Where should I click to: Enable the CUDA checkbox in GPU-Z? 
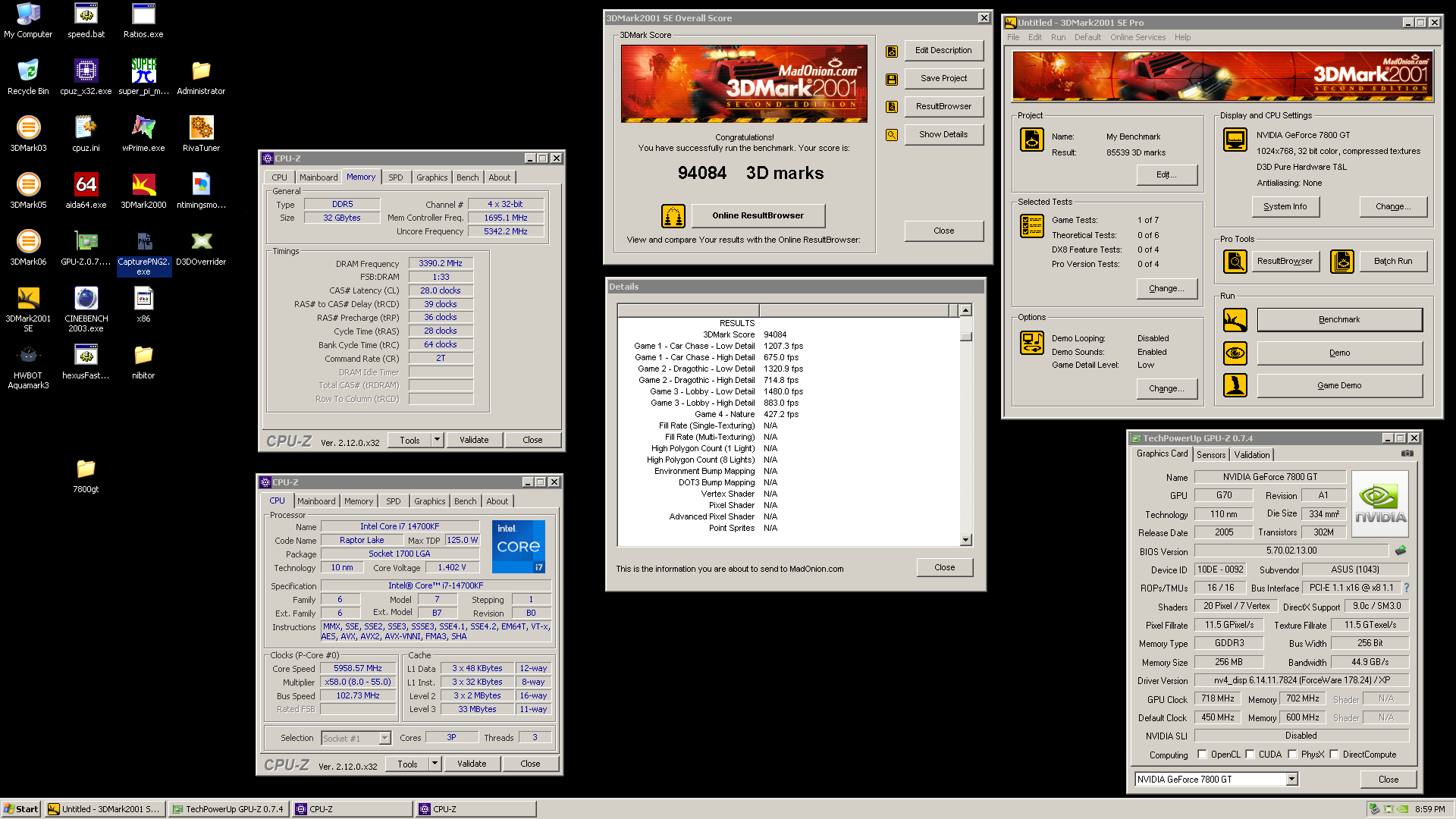pos(1250,755)
